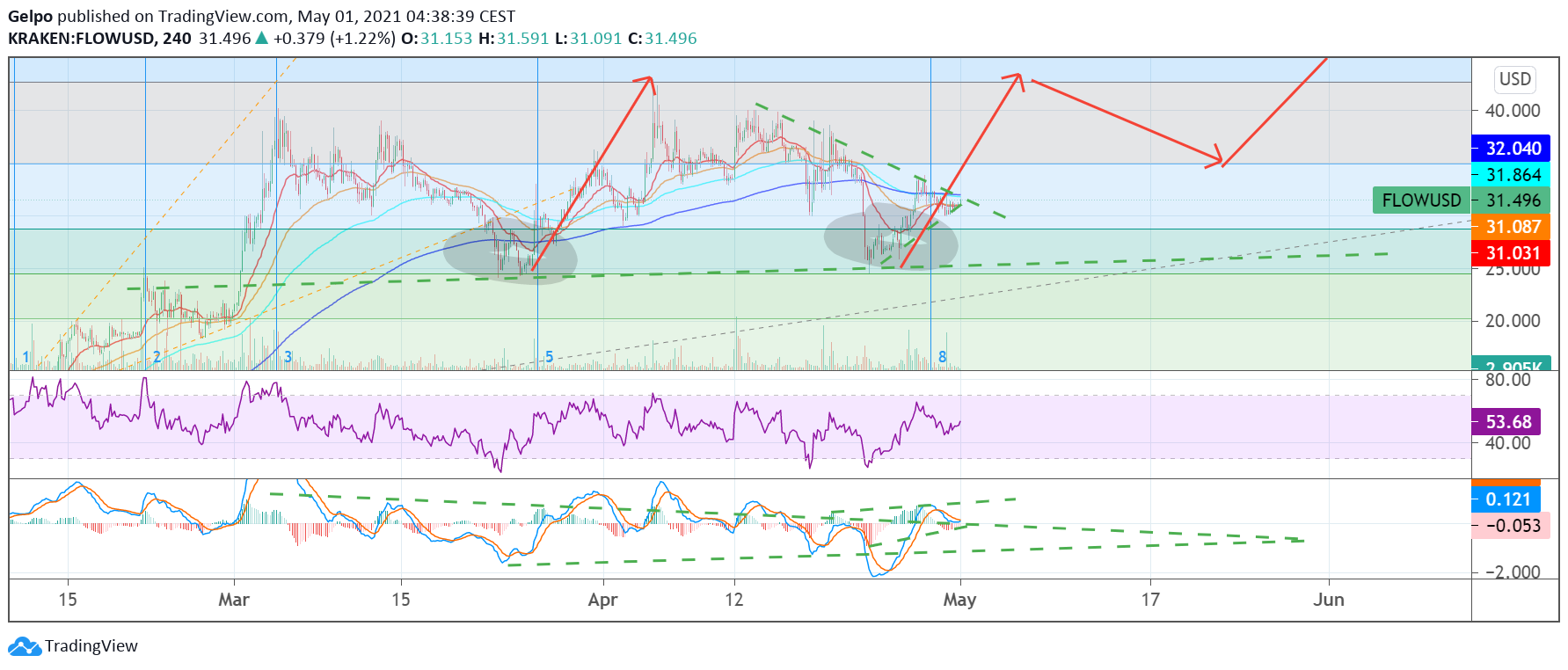Click the 0.121 MACD value label

(1506, 499)
